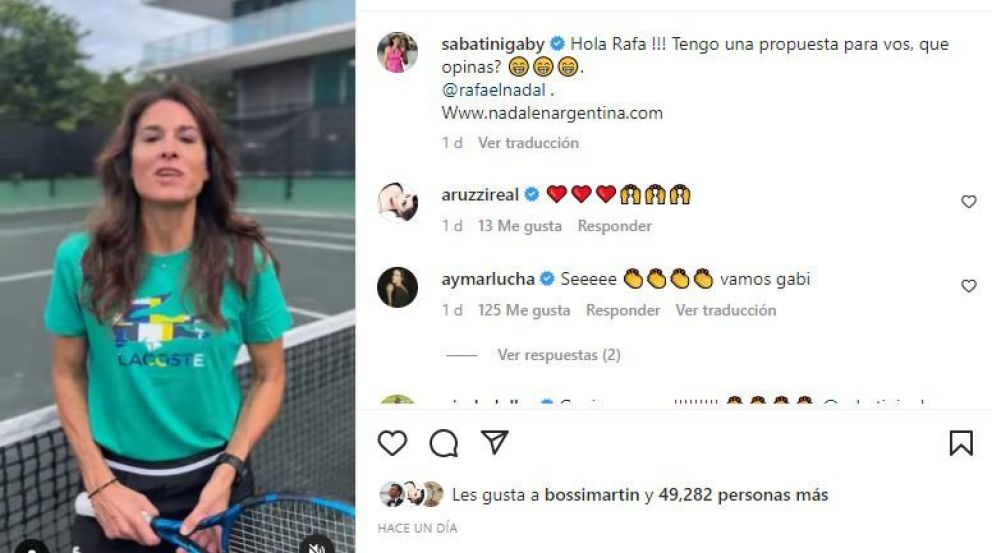Reply to aymarlucha with Responder

click(x=623, y=310)
